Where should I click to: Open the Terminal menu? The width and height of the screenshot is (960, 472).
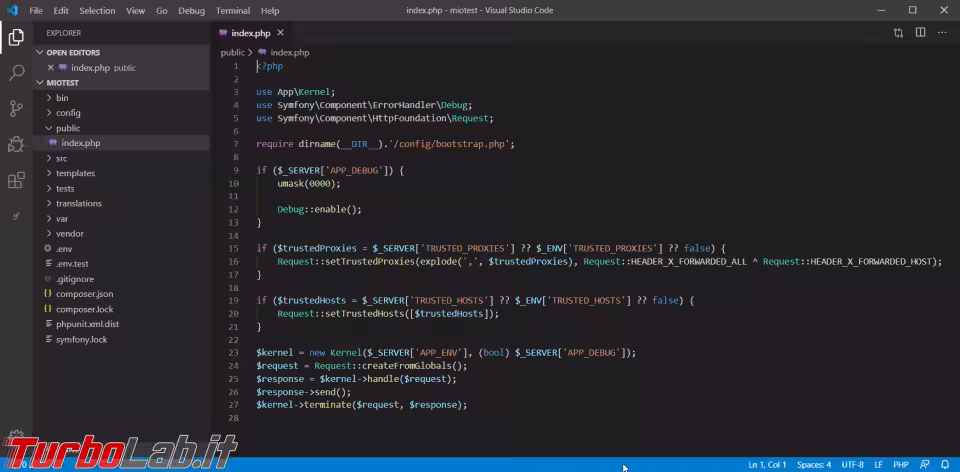point(233,10)
